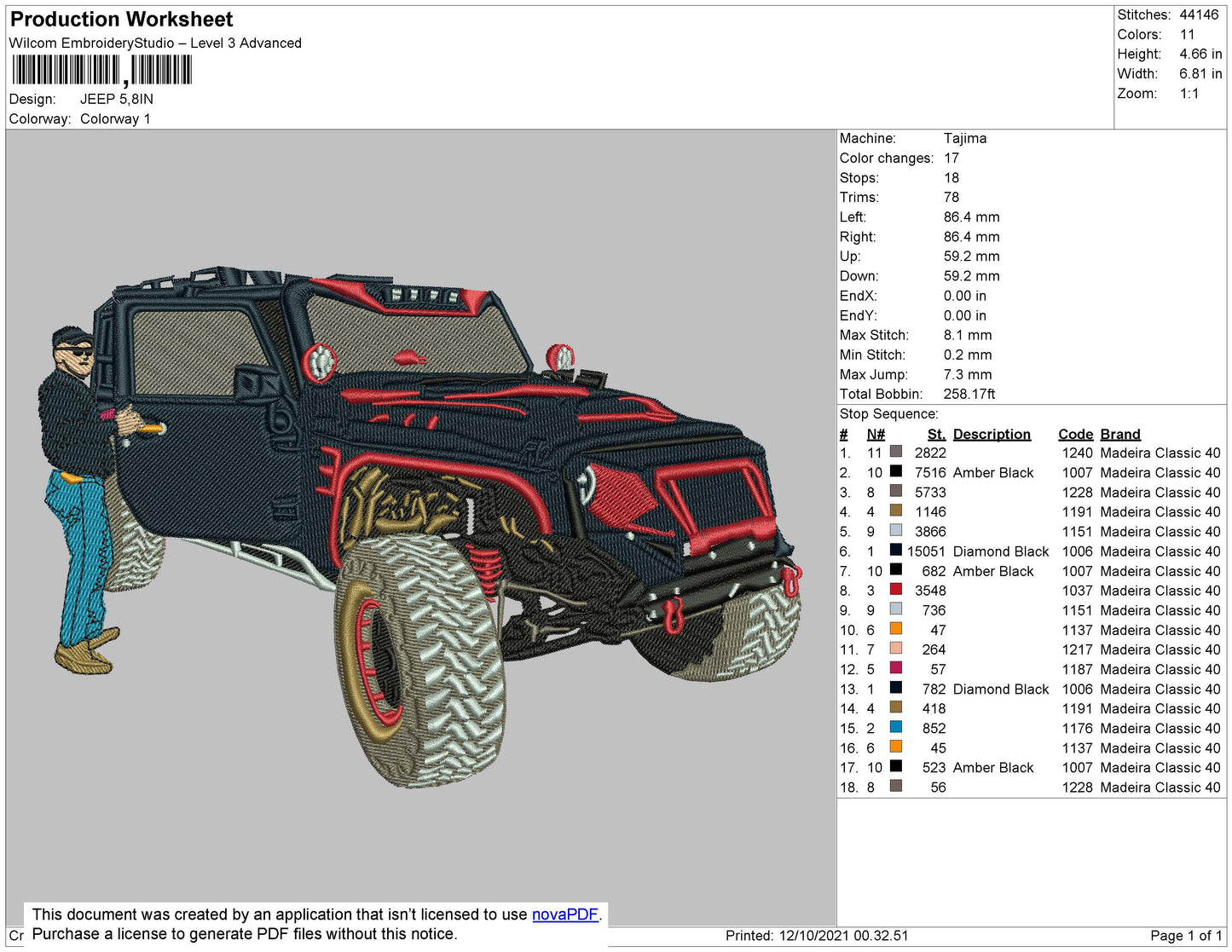Click the Min Stitch value '0.2 mm'
1232x952 pixels.
pos(968,355)
